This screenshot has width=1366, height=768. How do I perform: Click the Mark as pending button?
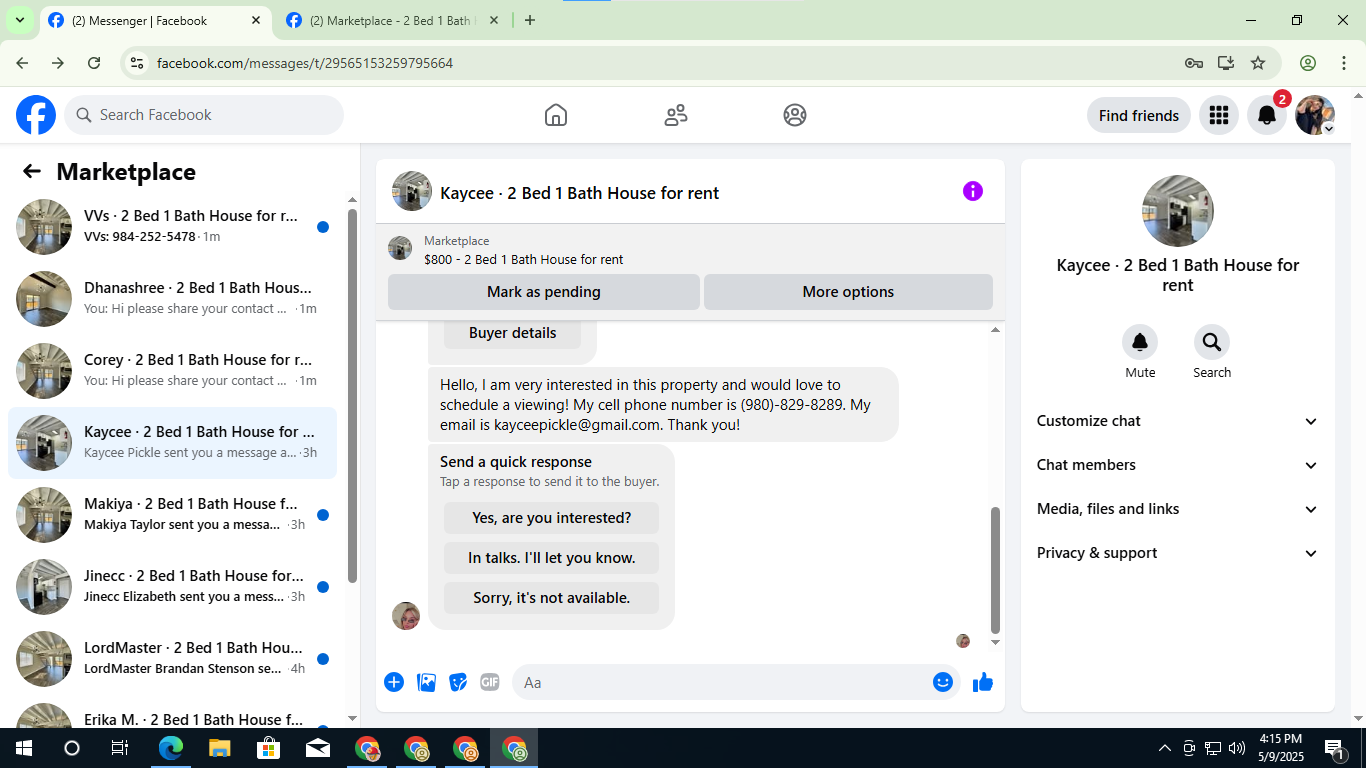point(544,292)
